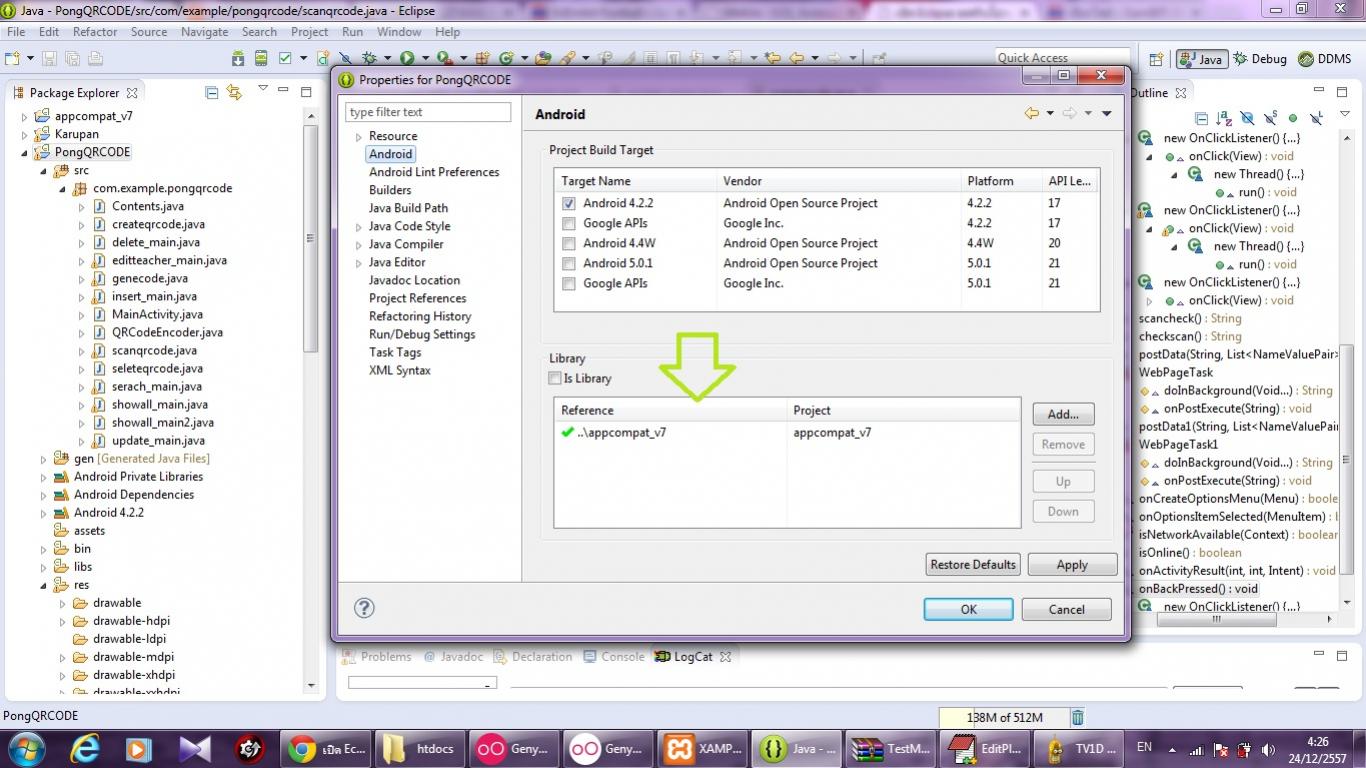Screen dimensions: 1366x768
Task: Check the Android 5.0.1 build target
Action: (569, 263)
